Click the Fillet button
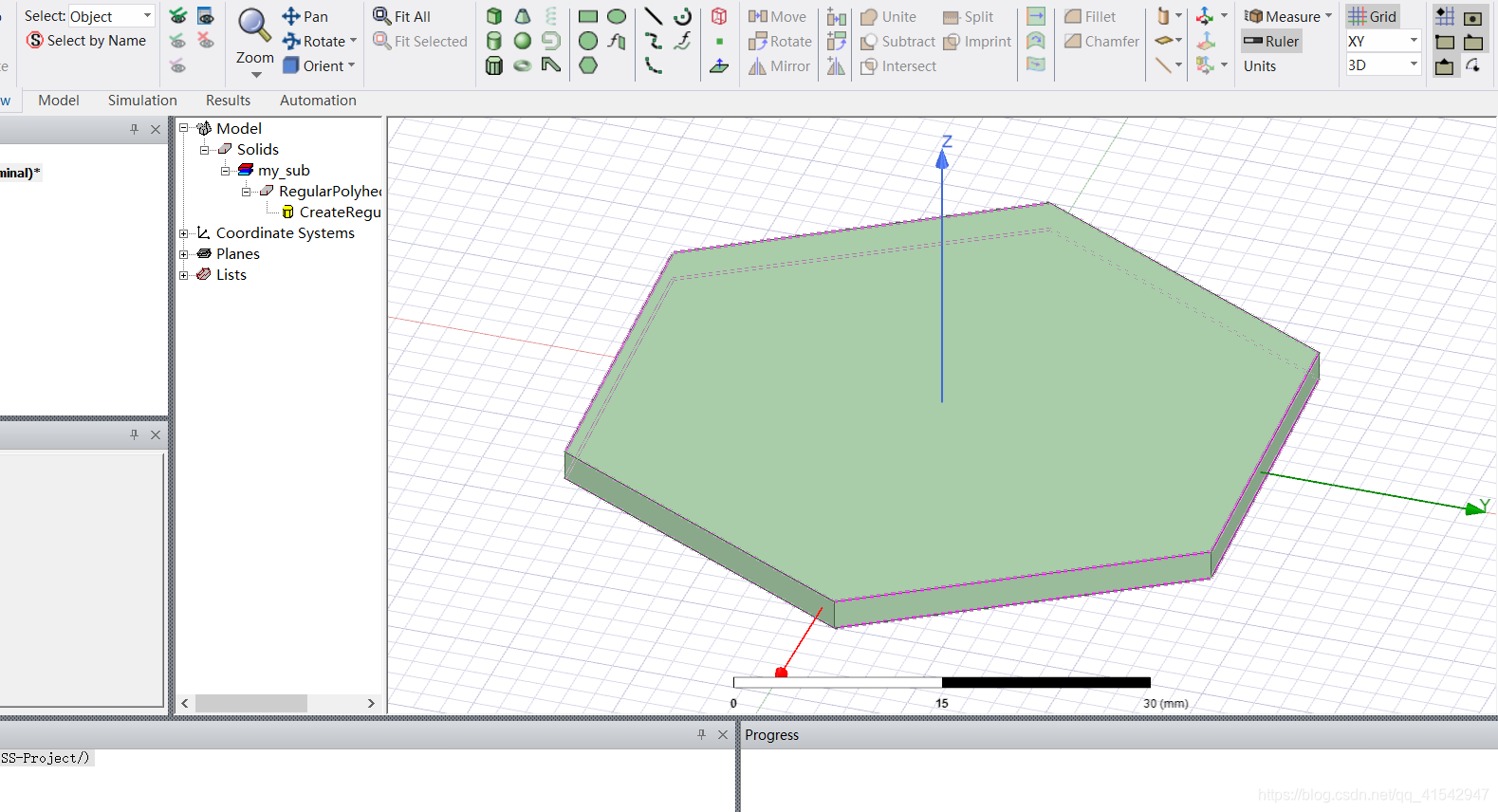This screenshot has height=812, width=1498. pyautogui.click(x=1090, y=16)
